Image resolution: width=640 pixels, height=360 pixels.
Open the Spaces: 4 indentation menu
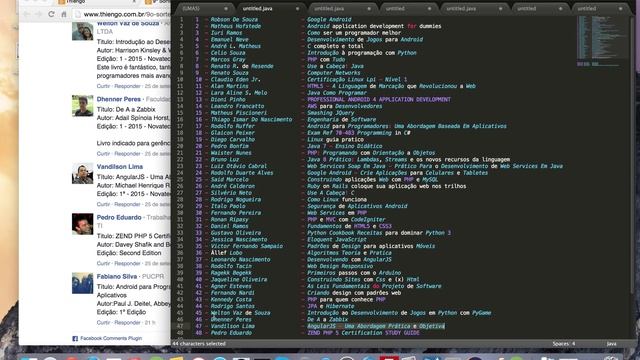coord(564,344)
